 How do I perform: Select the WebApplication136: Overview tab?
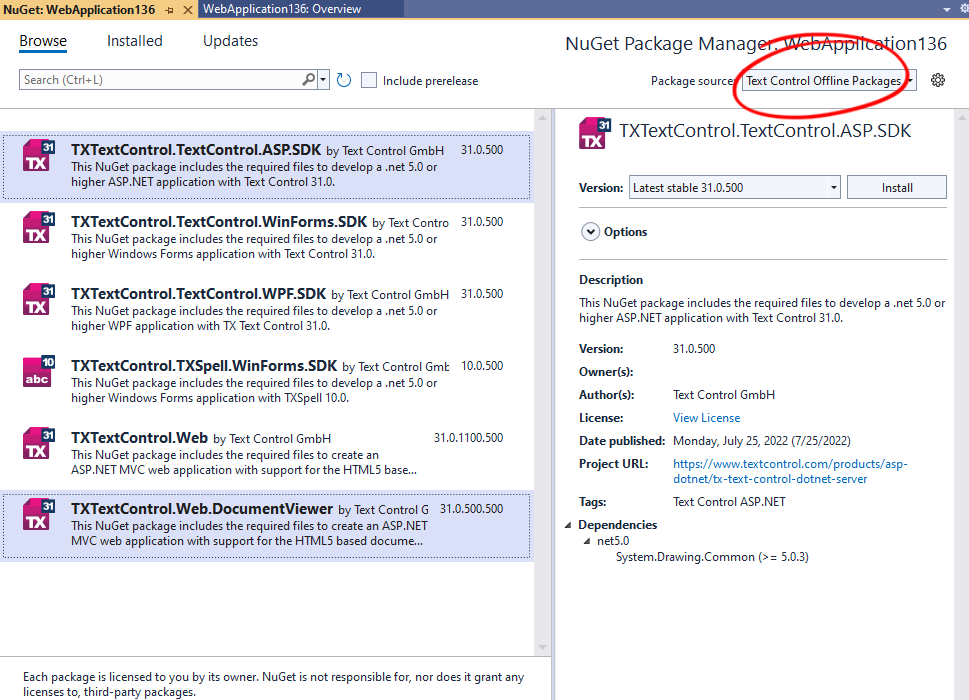(x=282, y=9)
